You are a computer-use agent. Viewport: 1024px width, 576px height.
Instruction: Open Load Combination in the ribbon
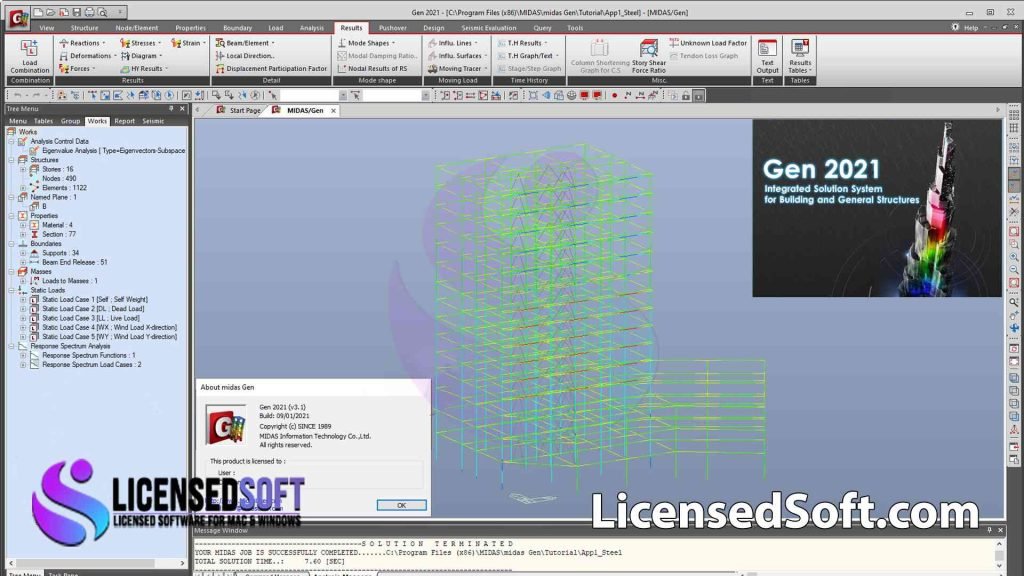[x=29, y=56]
